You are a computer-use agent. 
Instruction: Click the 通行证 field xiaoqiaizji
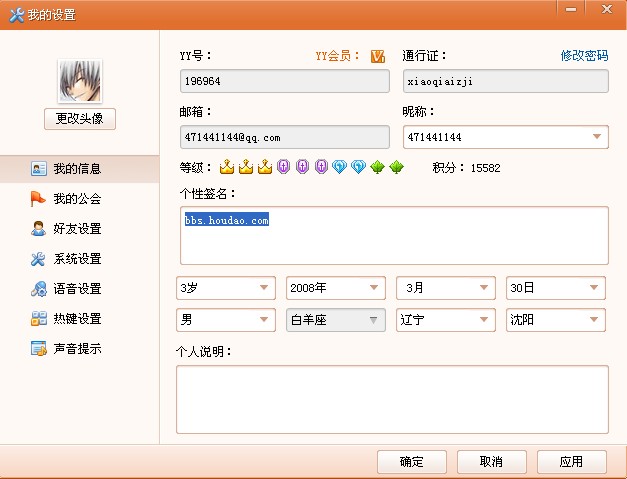[x=506, y=81]
